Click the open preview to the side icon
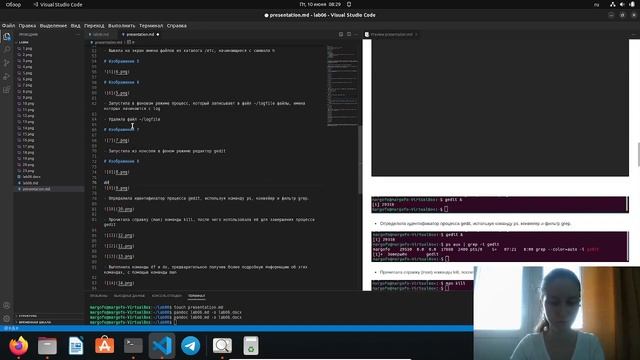Image resolution: width=640 pixels, height=360 pixels. [x=341, y=34]
